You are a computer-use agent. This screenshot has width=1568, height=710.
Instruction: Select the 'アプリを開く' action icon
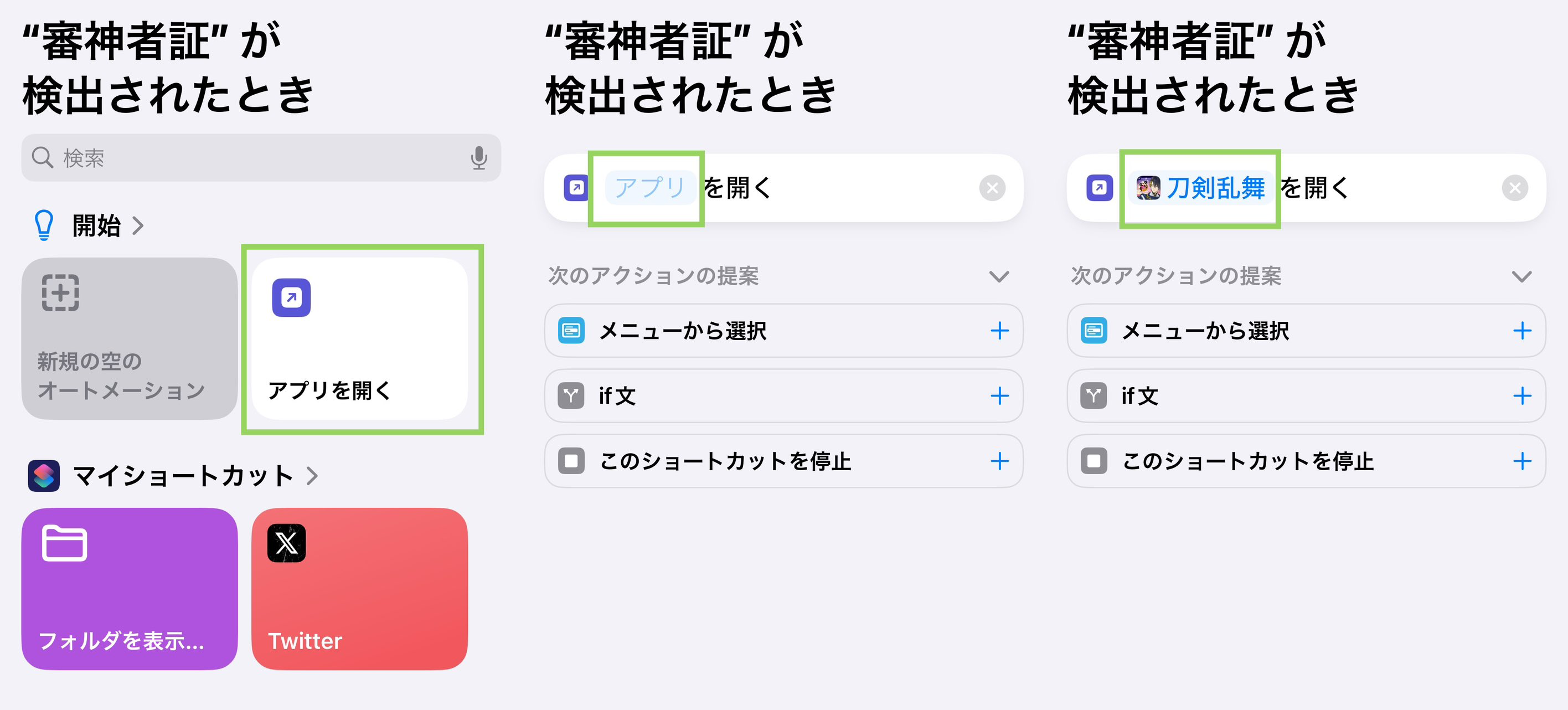(x=290, y=297)
